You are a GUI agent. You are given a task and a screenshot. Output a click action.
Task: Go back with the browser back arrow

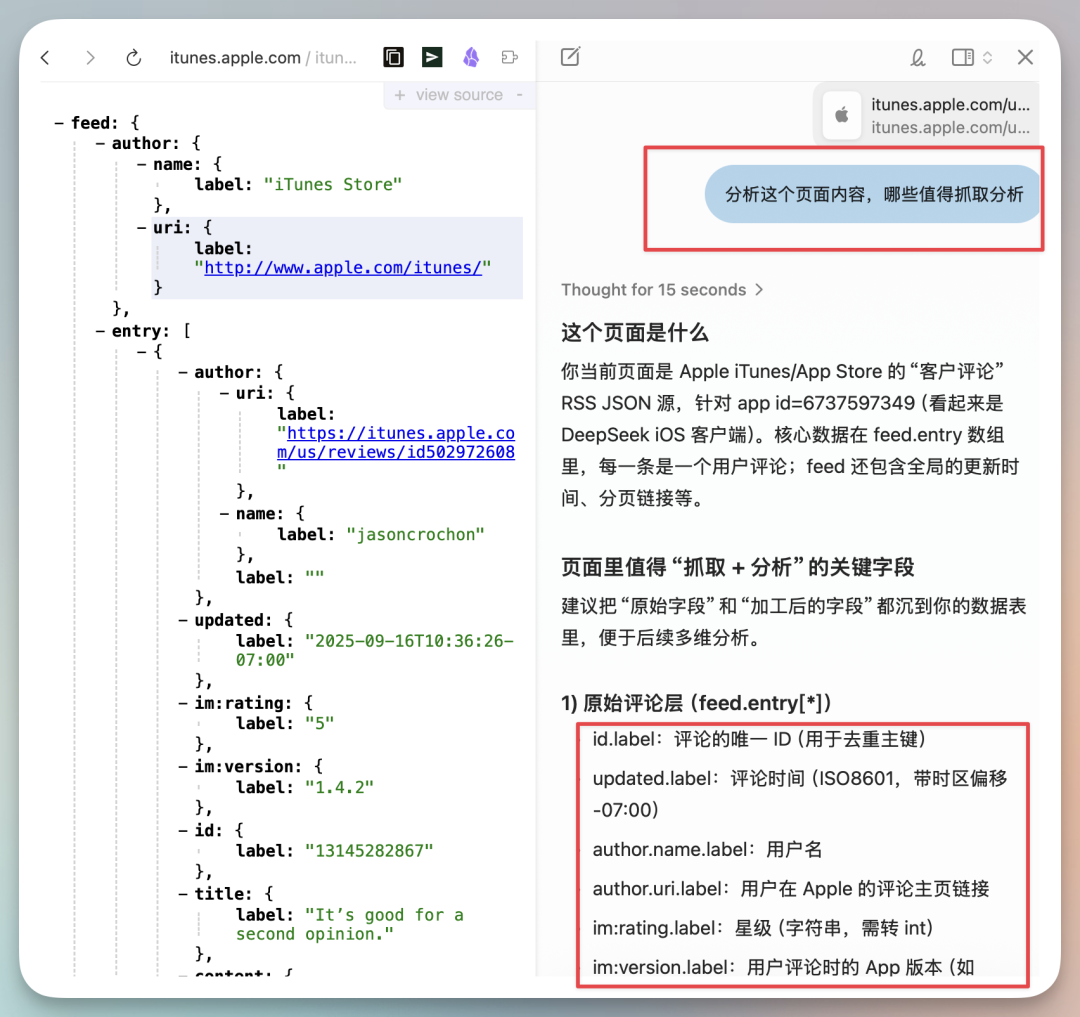(45, 58)
